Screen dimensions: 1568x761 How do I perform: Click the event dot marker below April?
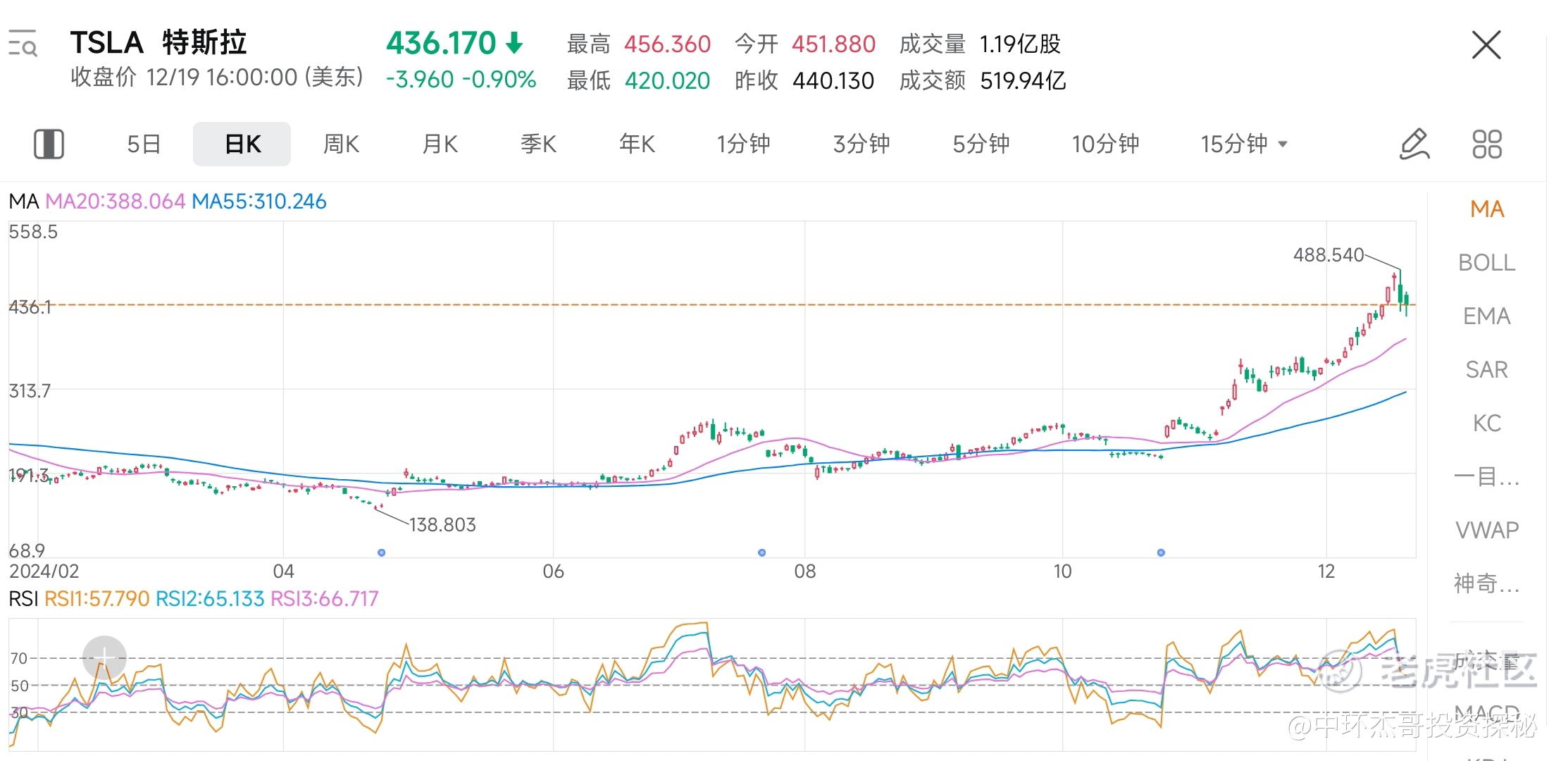382,552
